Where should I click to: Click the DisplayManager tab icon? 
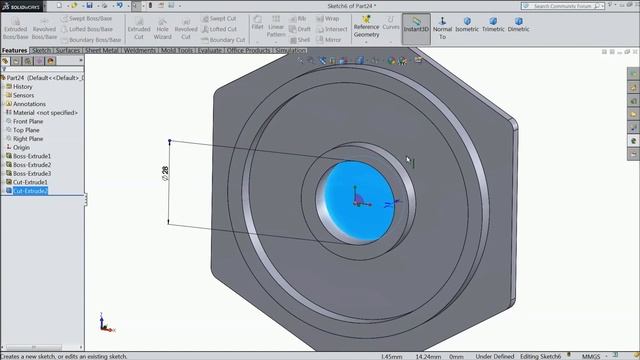click(51, 61)
